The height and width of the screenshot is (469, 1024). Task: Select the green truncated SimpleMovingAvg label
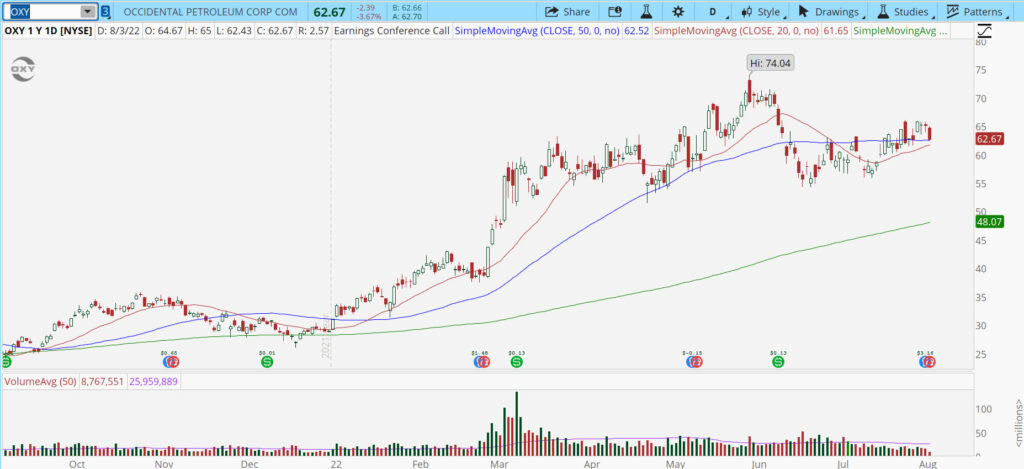900,31
